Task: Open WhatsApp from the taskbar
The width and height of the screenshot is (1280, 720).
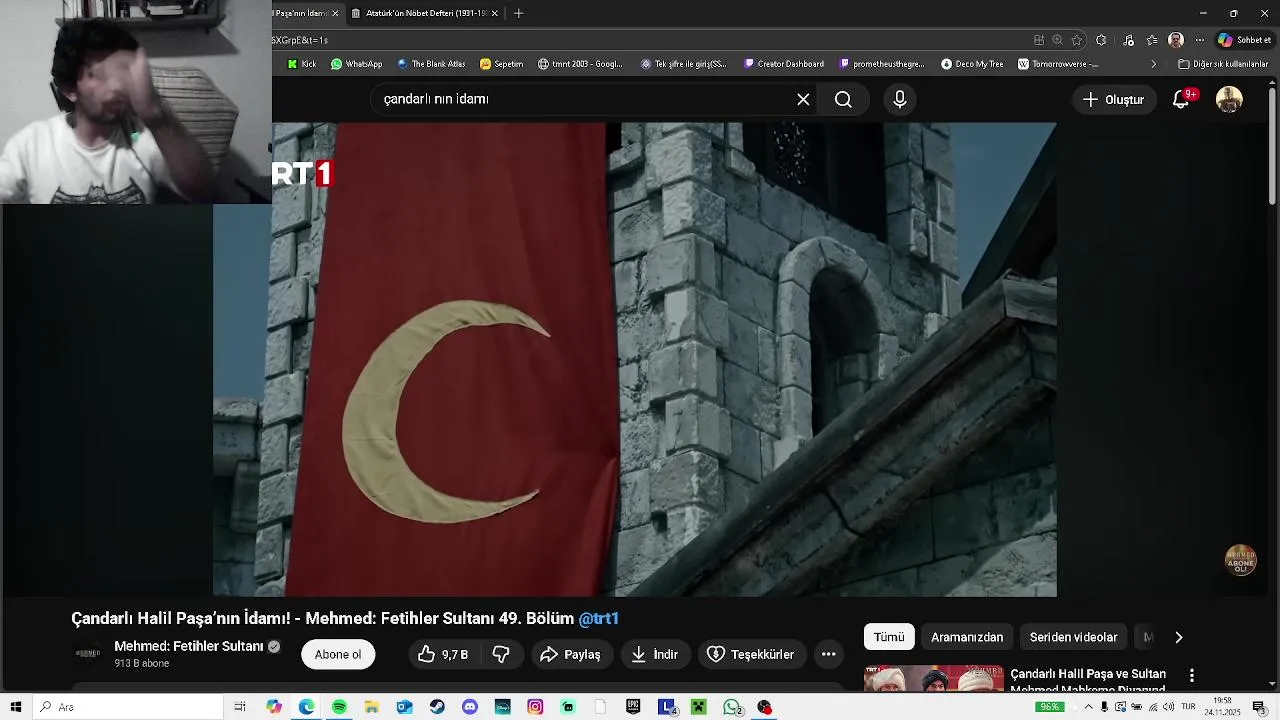Action: coord(732,707)
